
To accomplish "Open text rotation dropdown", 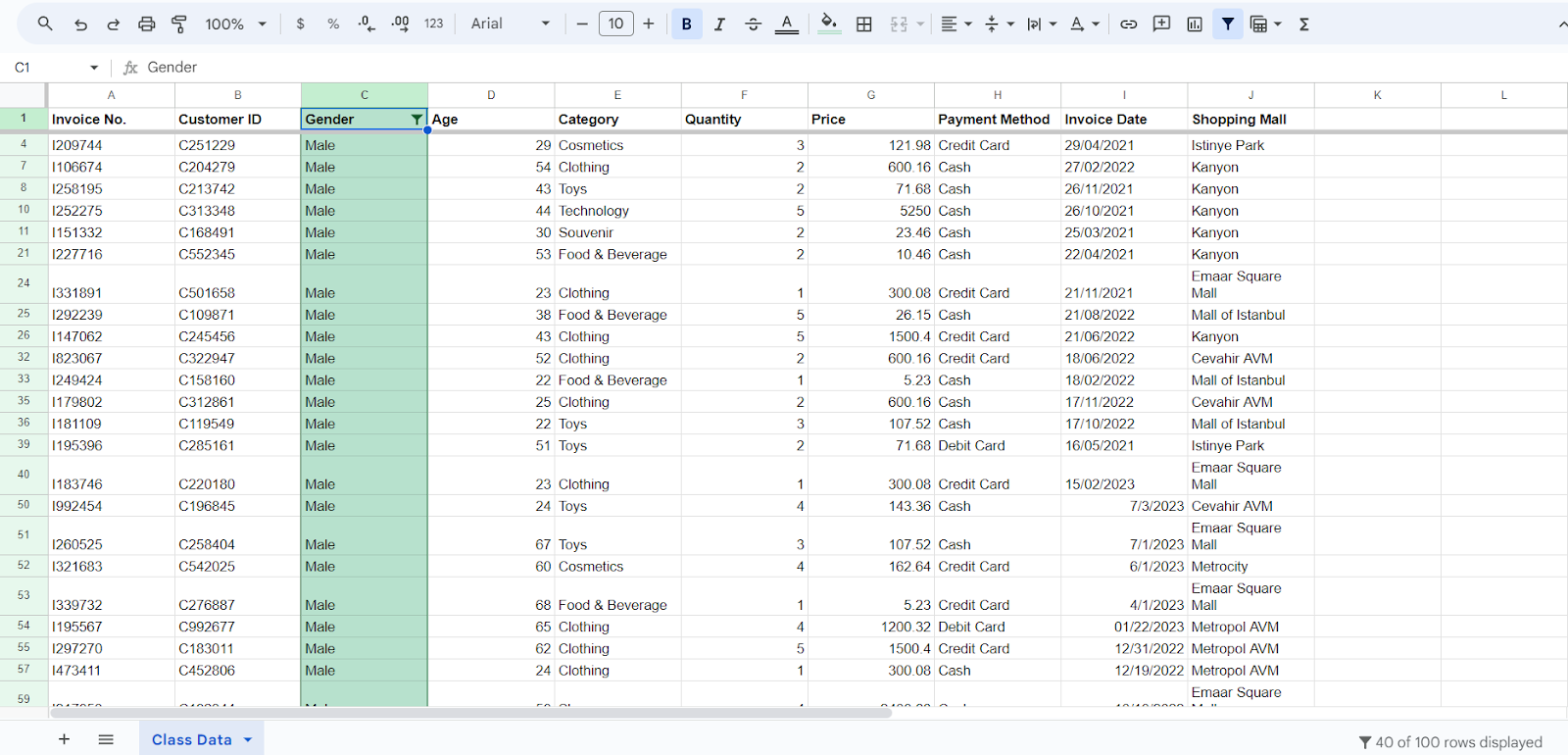I will [x=1084, y=24].
